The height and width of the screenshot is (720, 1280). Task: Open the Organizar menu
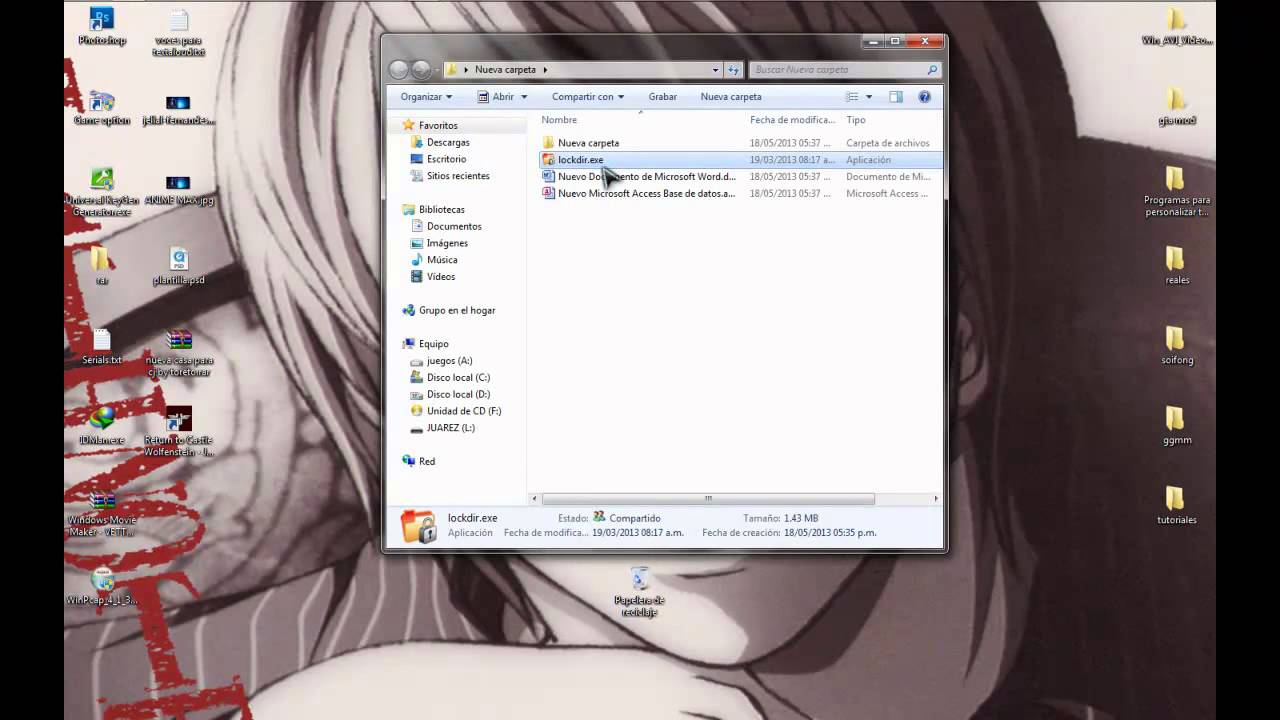click(426, 97)
